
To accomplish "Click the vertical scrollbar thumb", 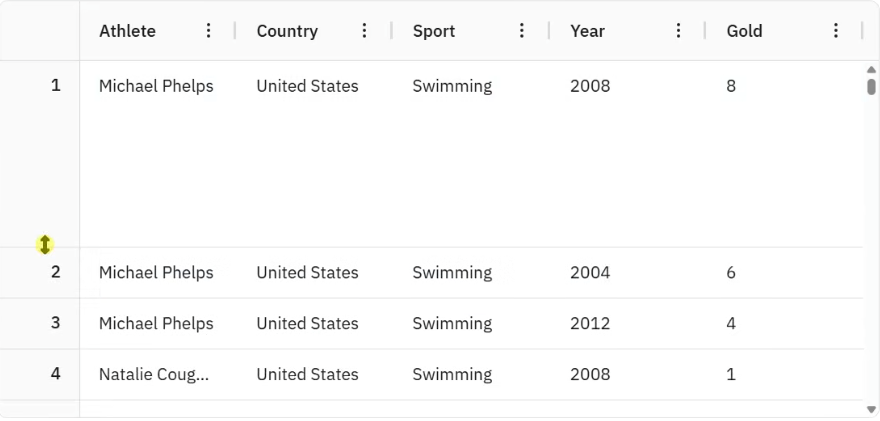I will 871,86.
